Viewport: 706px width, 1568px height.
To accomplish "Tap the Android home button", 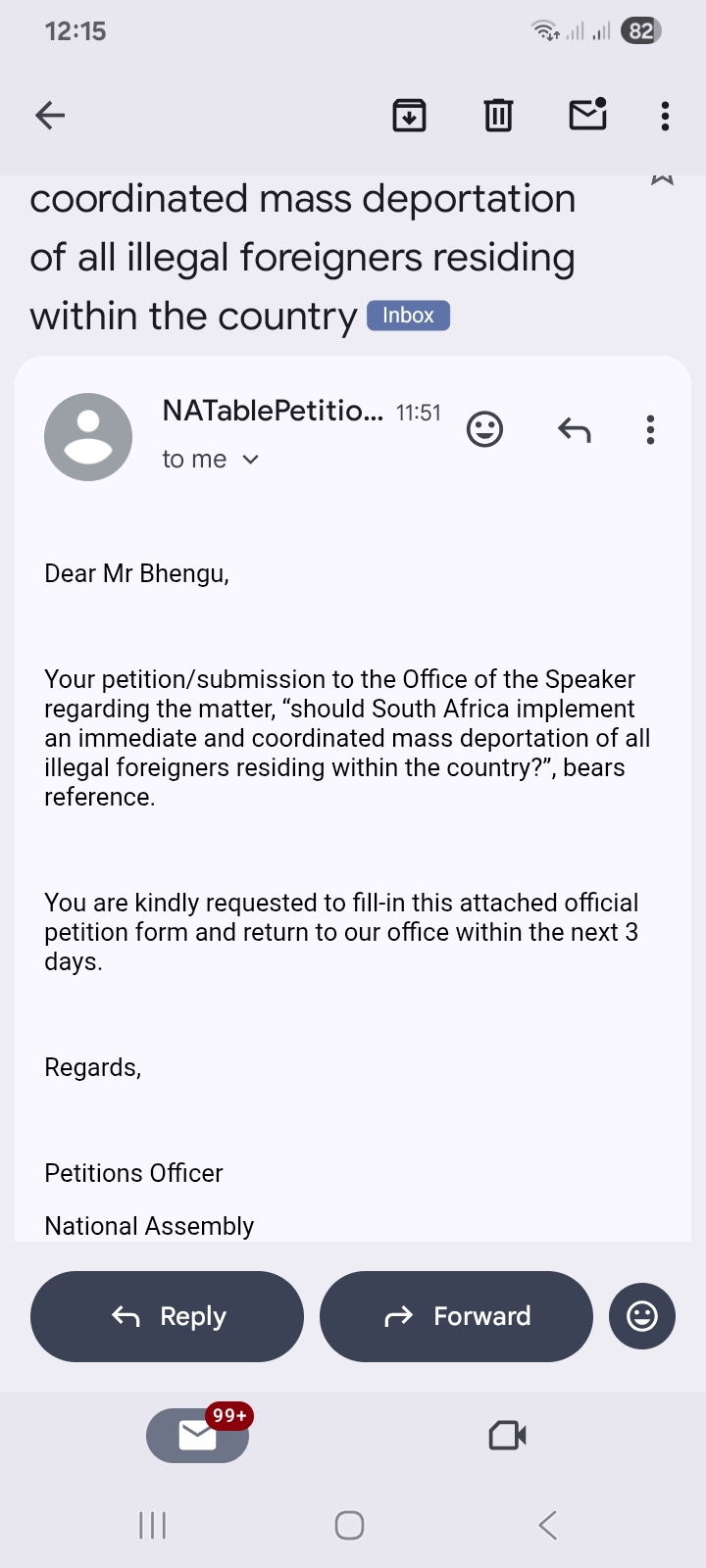I will pos(350,1525).
